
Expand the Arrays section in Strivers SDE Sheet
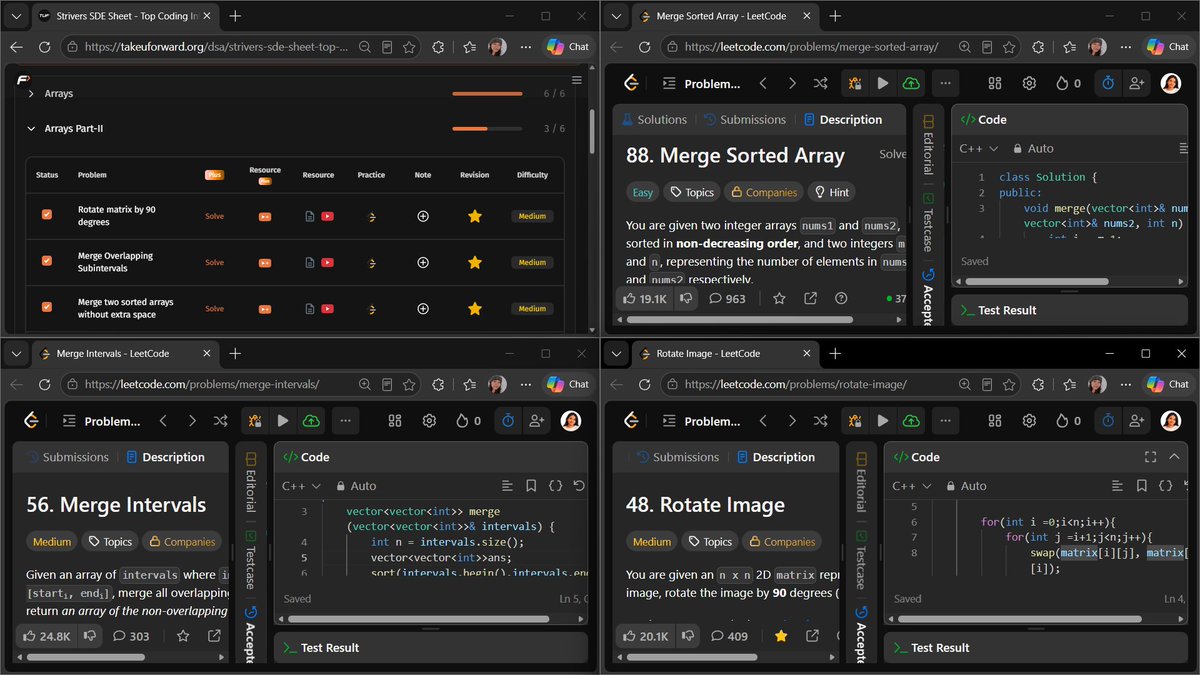(x=31, y=93)
